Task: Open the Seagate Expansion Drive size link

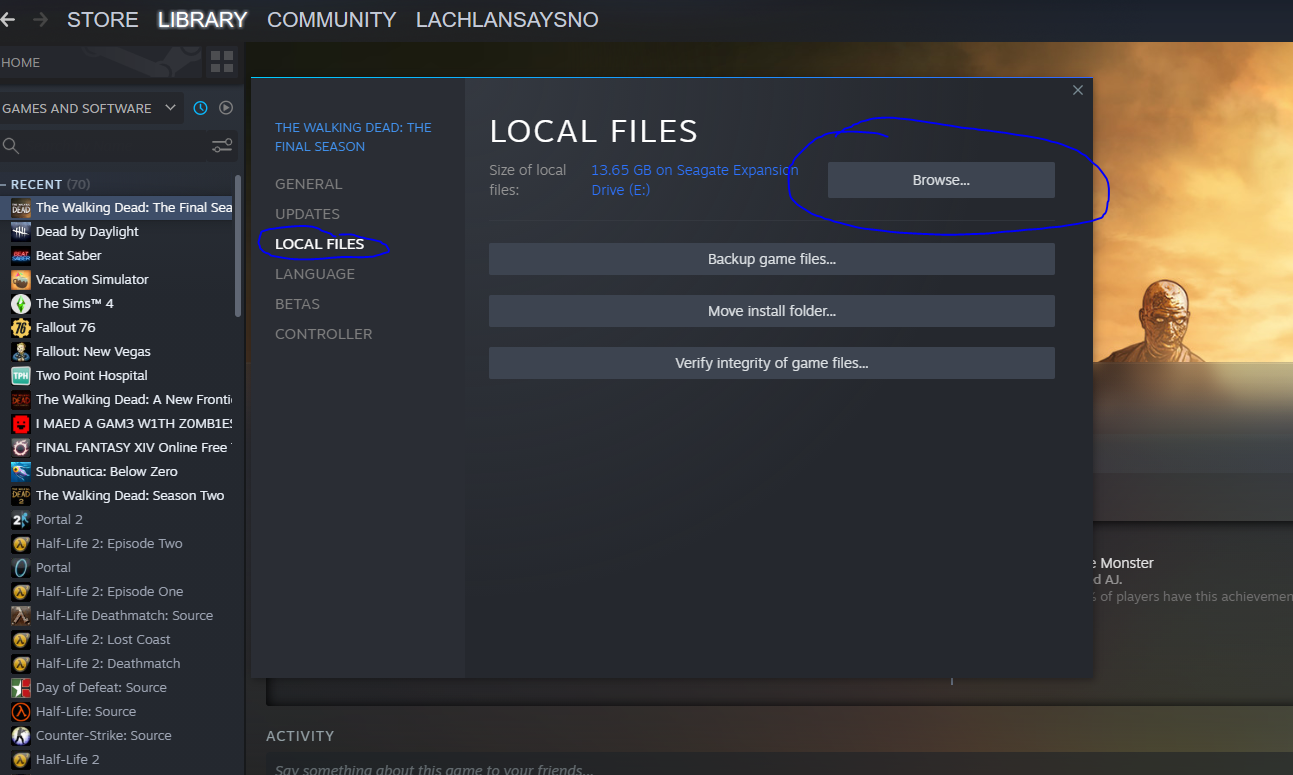Action: click(695, 180)
